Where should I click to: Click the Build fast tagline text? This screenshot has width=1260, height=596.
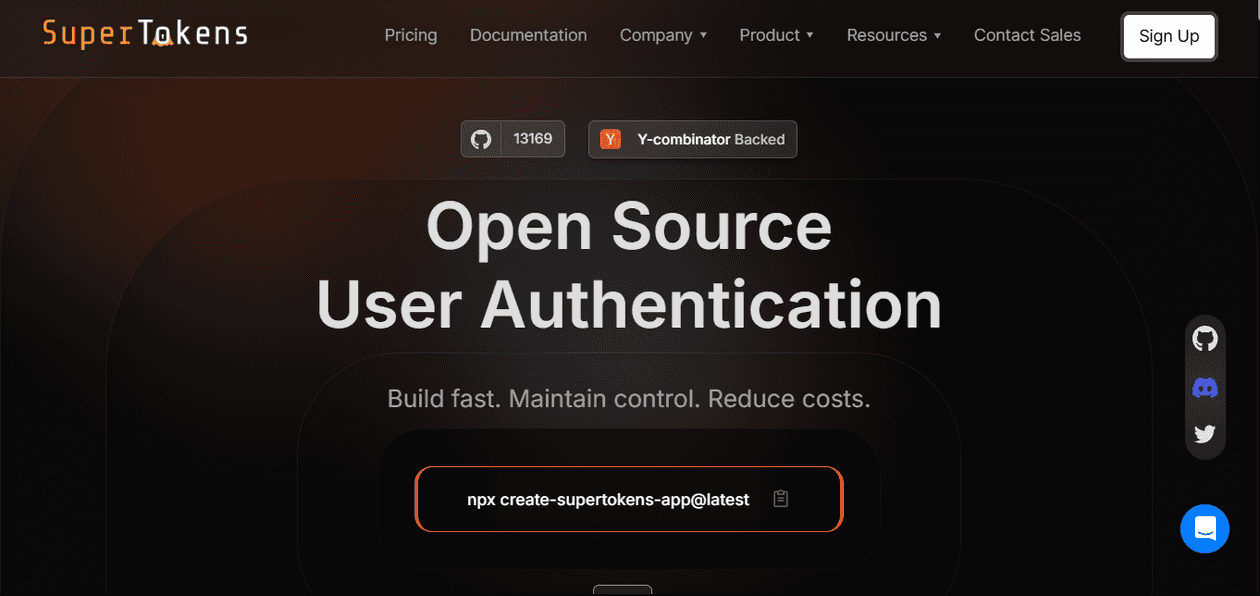click(x=629, y=398)
